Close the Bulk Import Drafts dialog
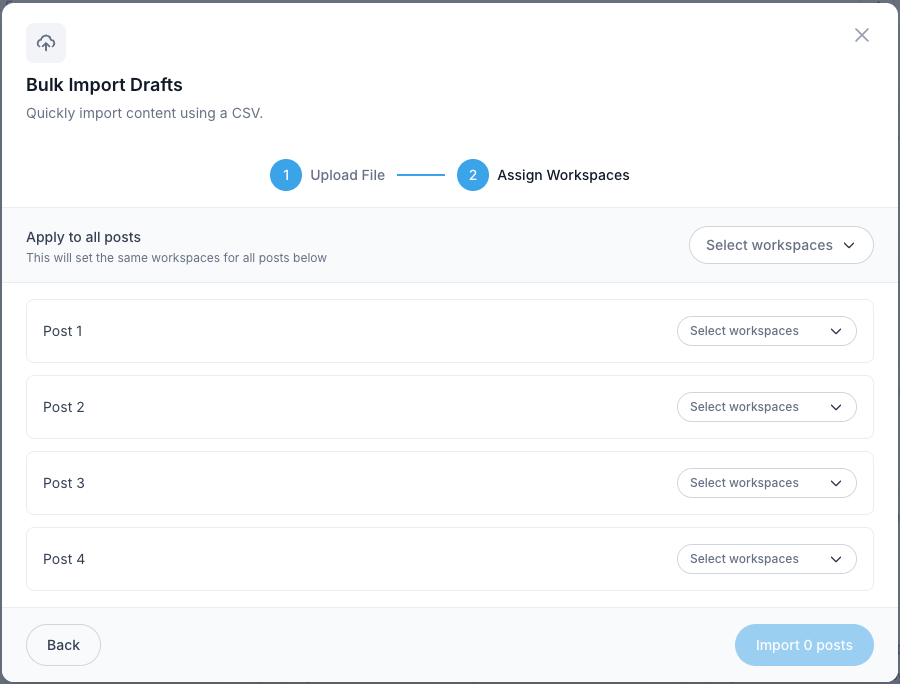Viewport: 900px width, 684px height. pos(862,36)
